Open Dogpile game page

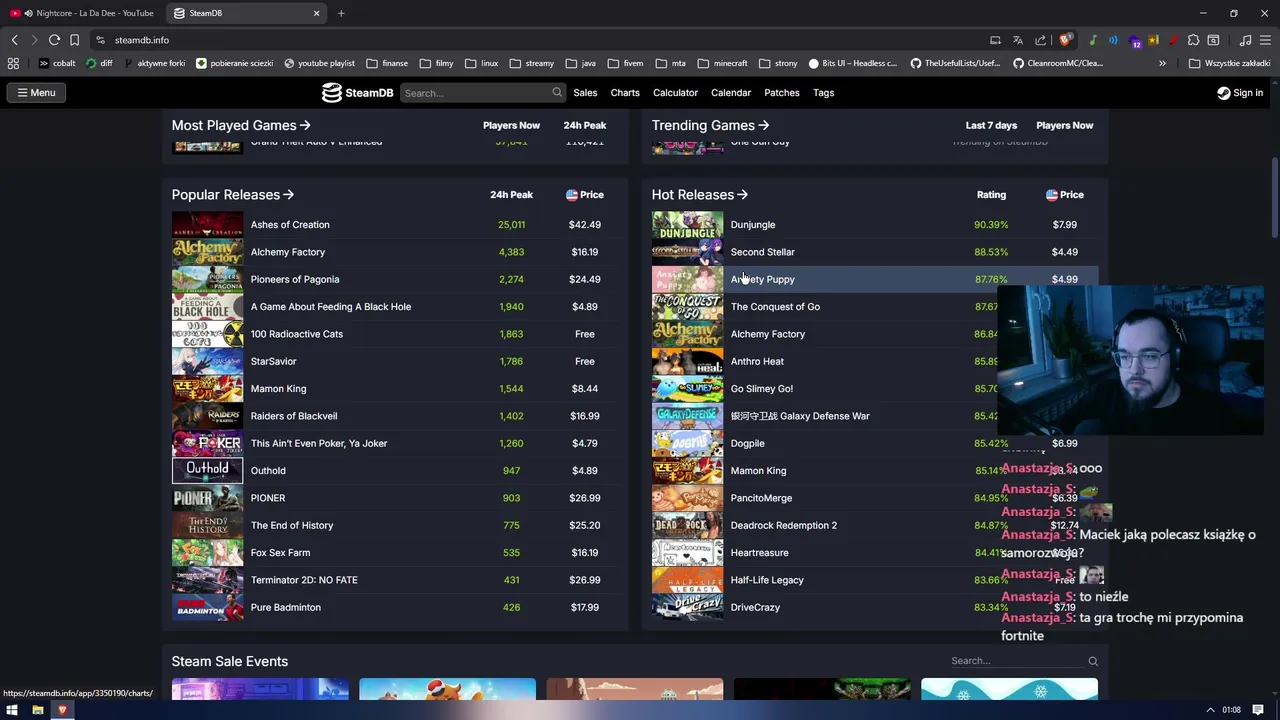coord(748,443)
